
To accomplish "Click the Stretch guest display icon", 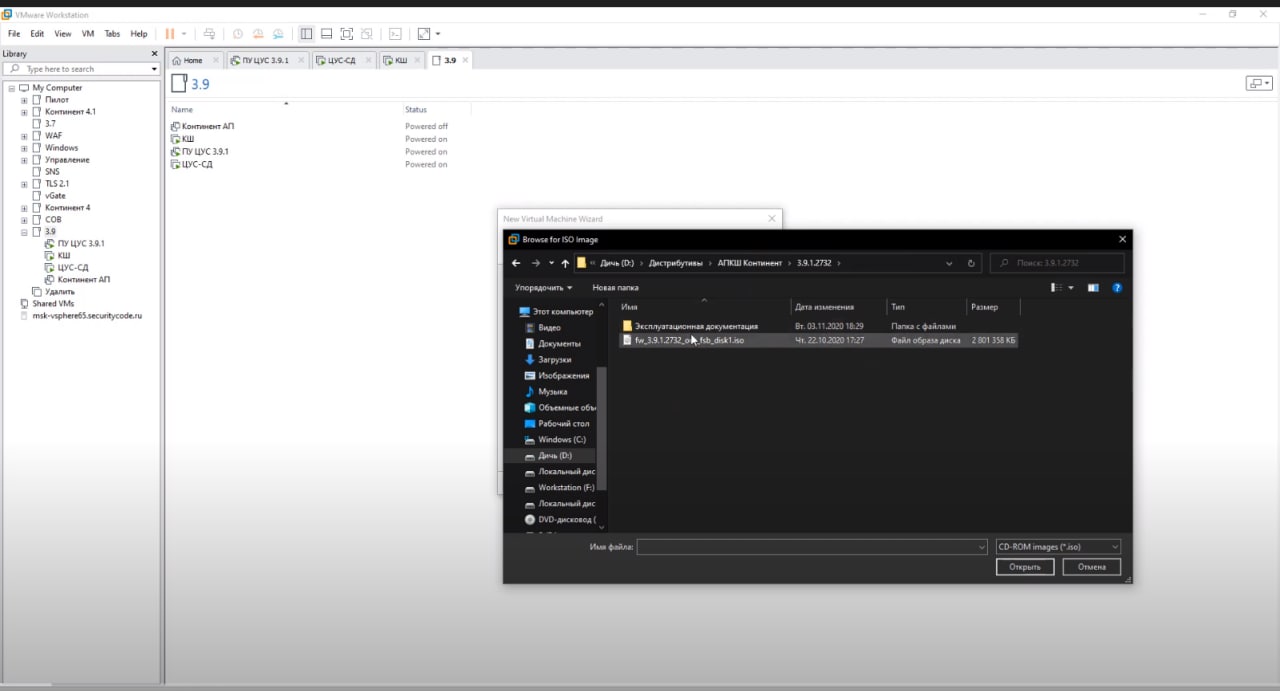I will click(x=424, y=34).
